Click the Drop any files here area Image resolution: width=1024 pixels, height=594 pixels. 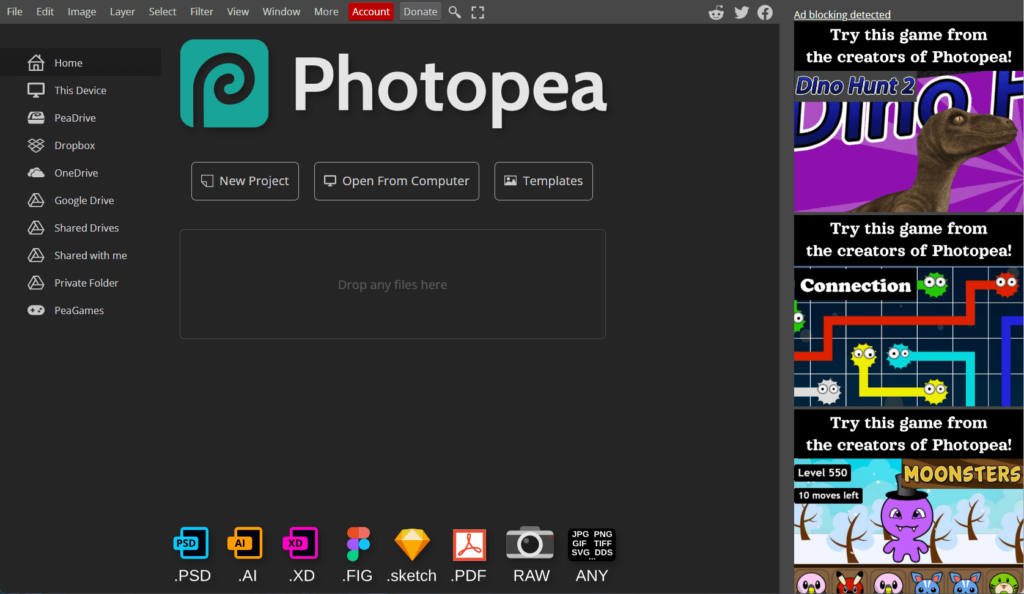tap(392, 284)
